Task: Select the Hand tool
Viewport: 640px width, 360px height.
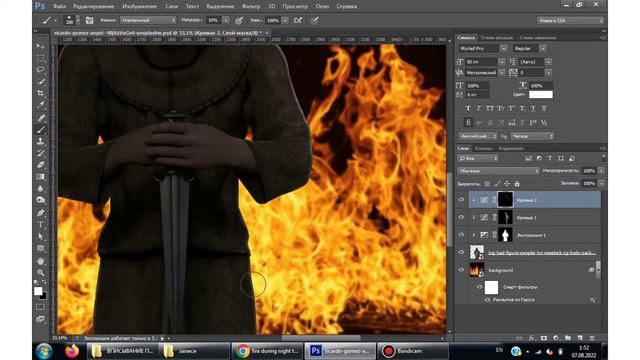Action: (x=40, y=261)
